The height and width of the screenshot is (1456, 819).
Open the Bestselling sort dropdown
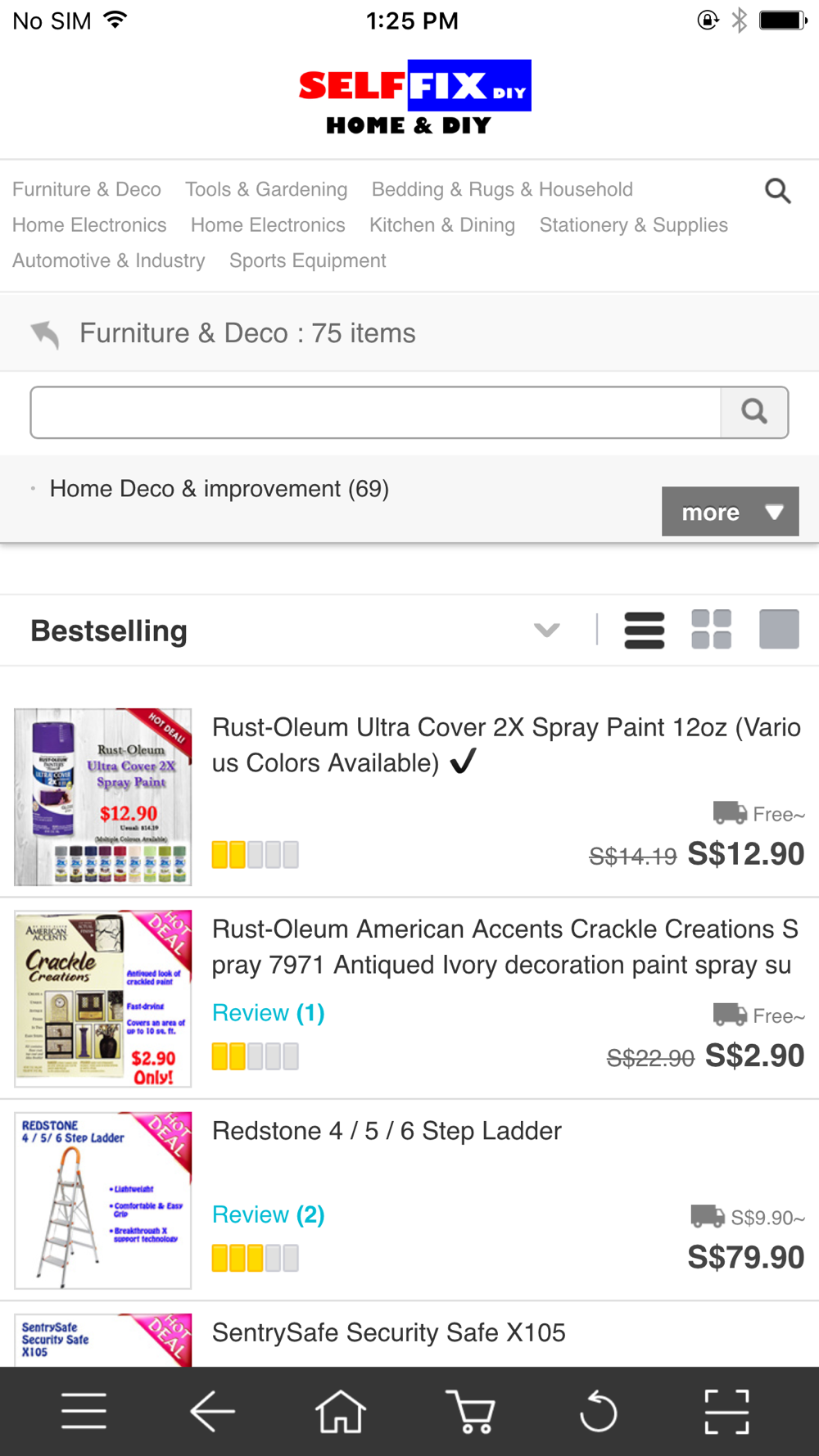[x=546, y=630]
